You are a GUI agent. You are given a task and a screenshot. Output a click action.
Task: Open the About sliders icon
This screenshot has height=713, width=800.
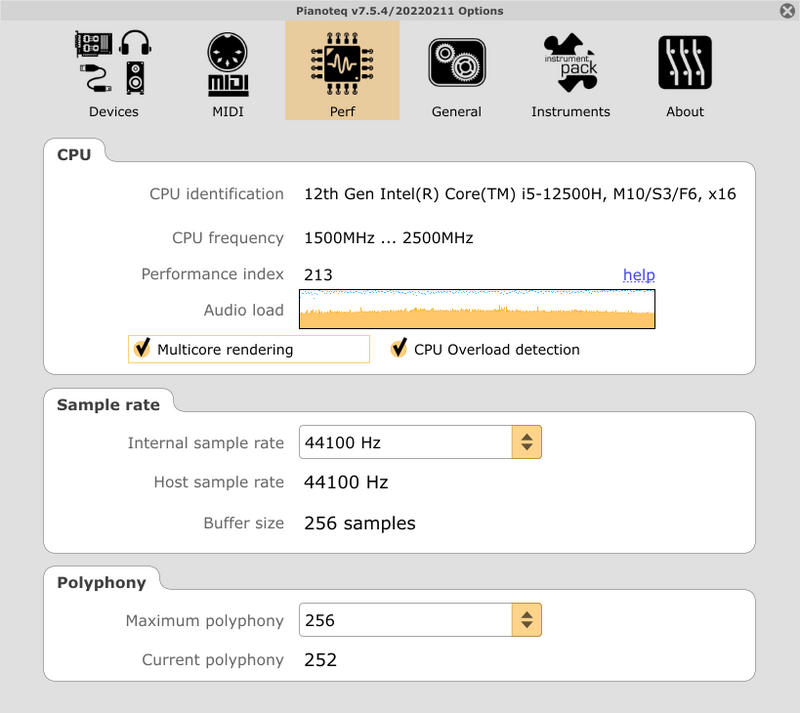pyautogui.click(x=685, y=62)
